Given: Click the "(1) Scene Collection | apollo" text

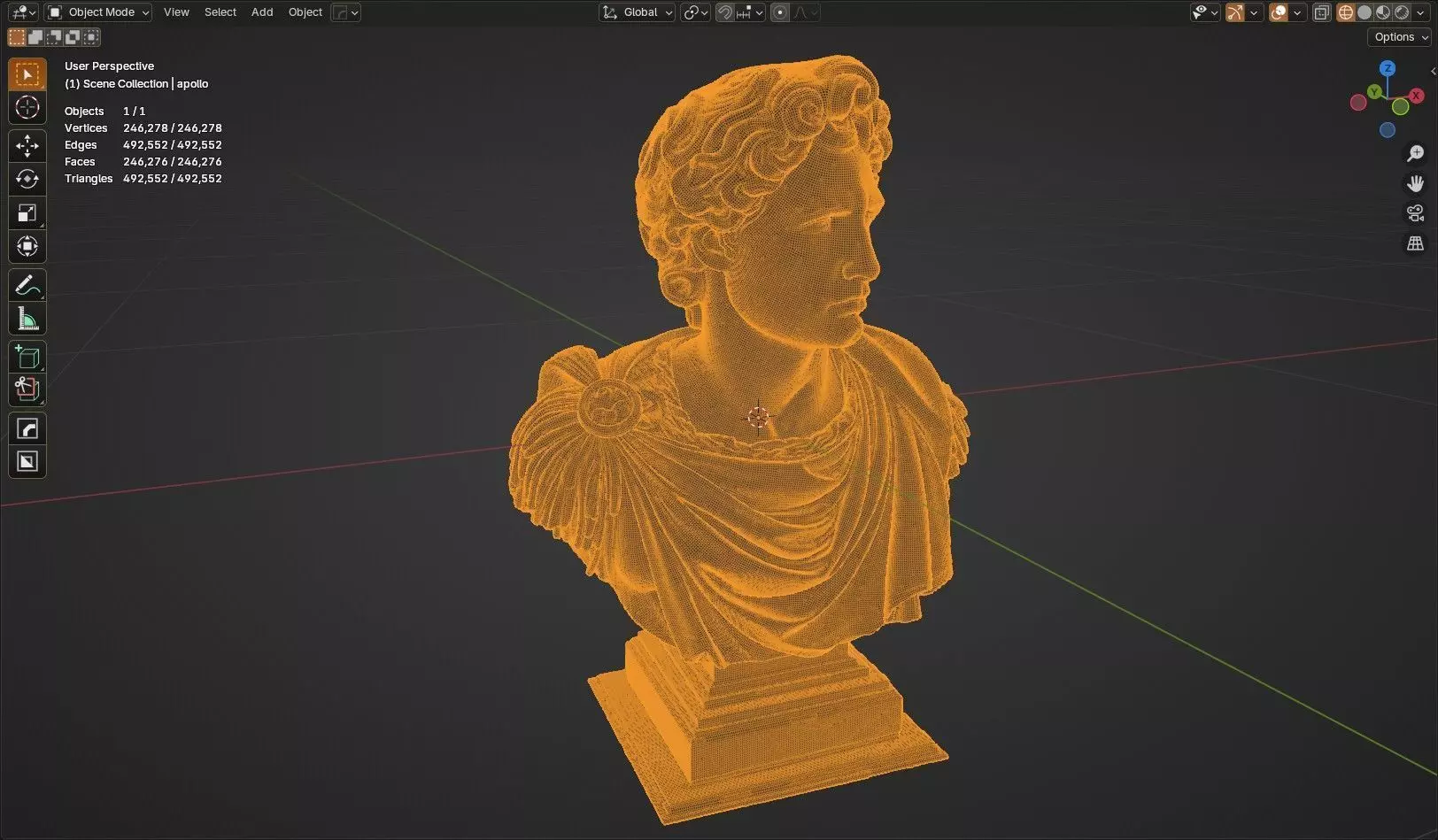Looking at the screenshot, I should (x=136, y=84).
